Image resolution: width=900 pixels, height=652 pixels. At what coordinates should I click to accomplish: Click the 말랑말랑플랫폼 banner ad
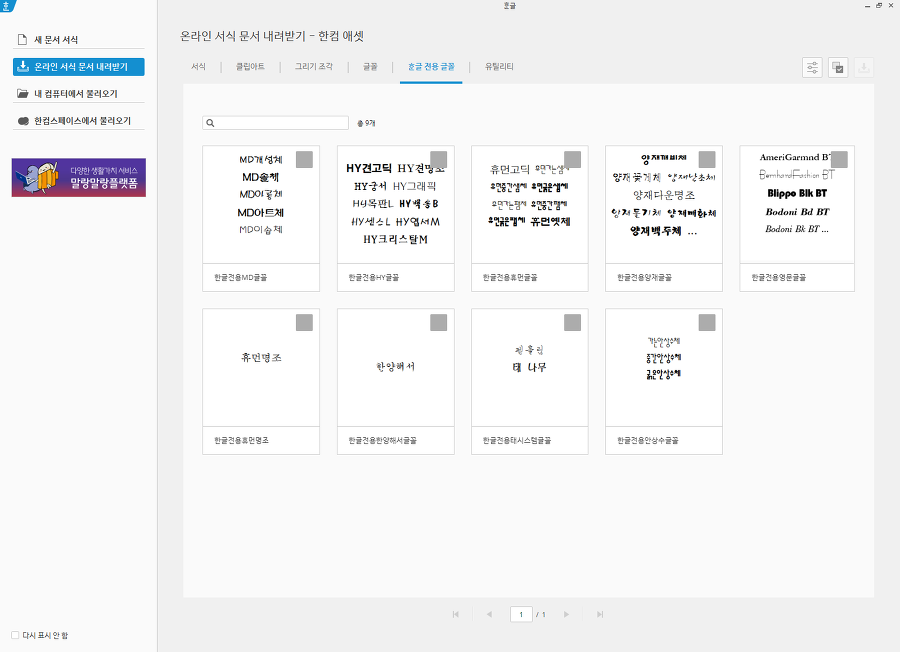[x=79, y=177]
